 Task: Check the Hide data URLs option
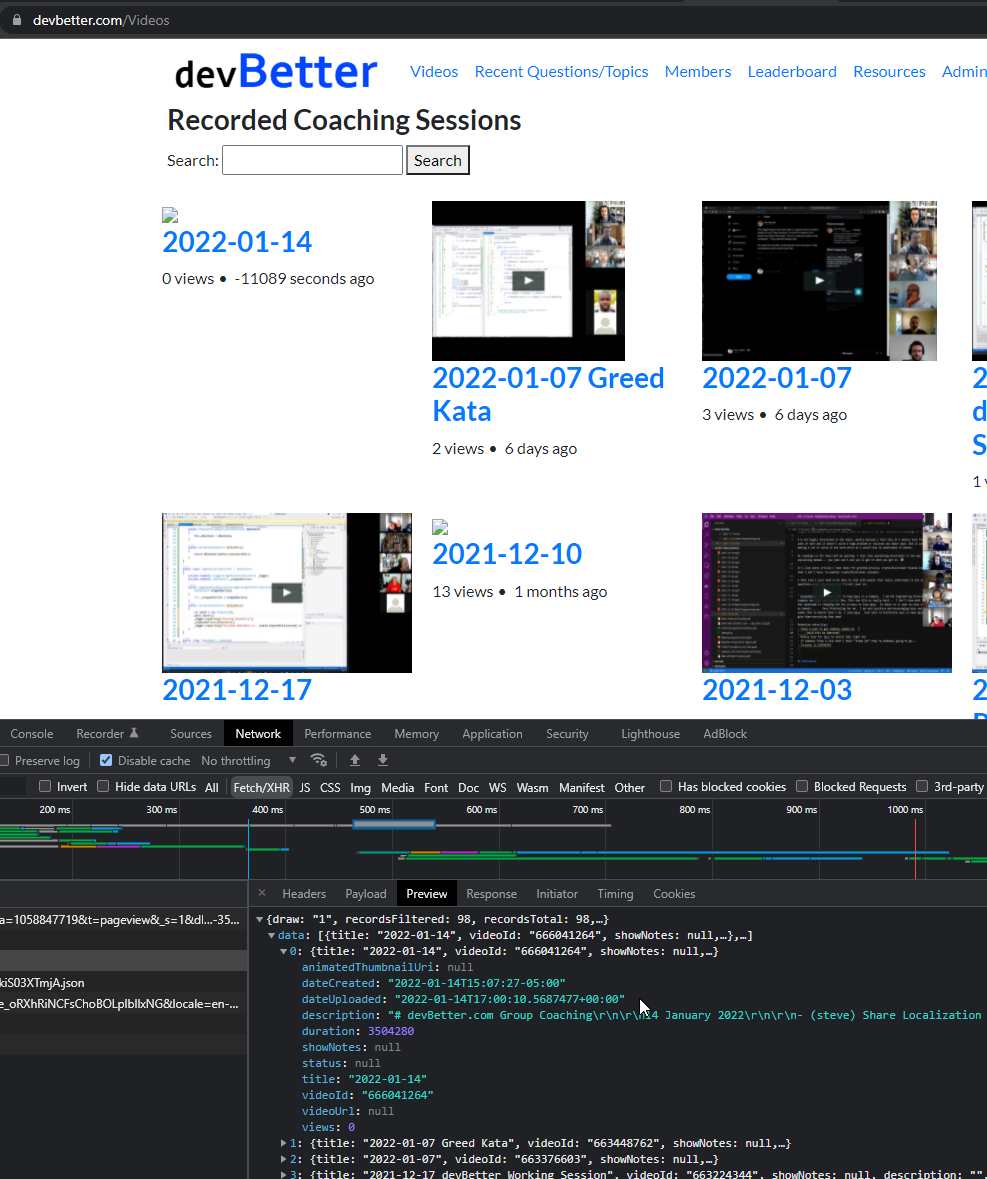tap(103, 787)
